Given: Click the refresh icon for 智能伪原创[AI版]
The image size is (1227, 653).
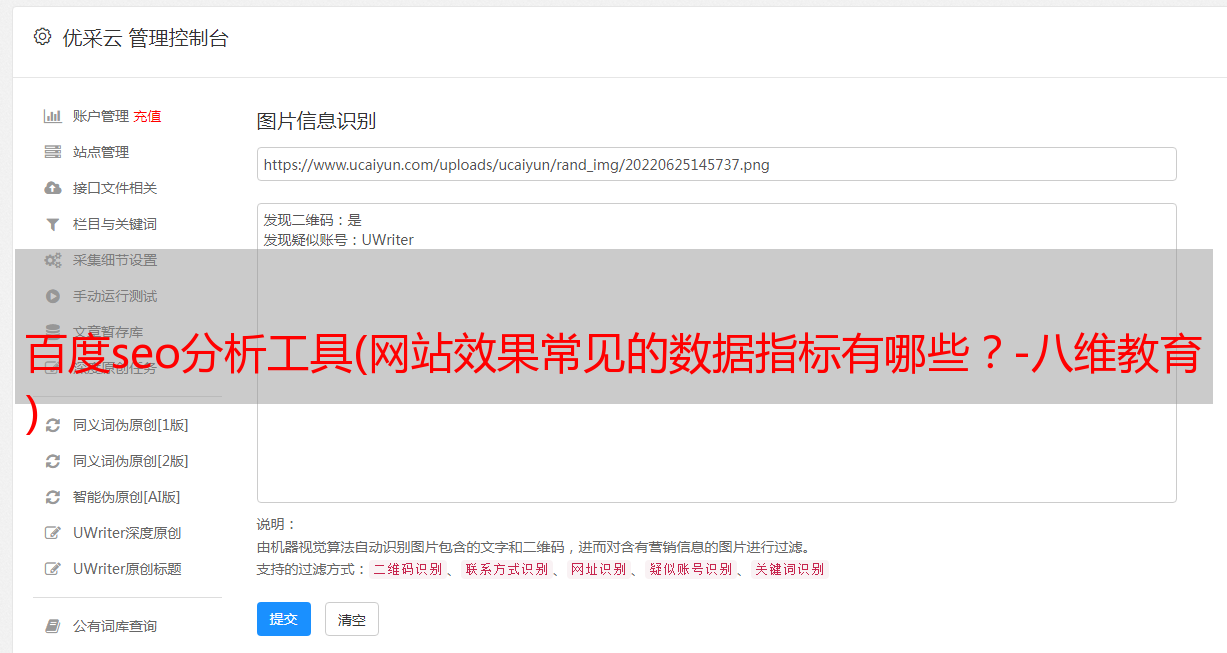Looking at the screenshot, I should 53,497.
